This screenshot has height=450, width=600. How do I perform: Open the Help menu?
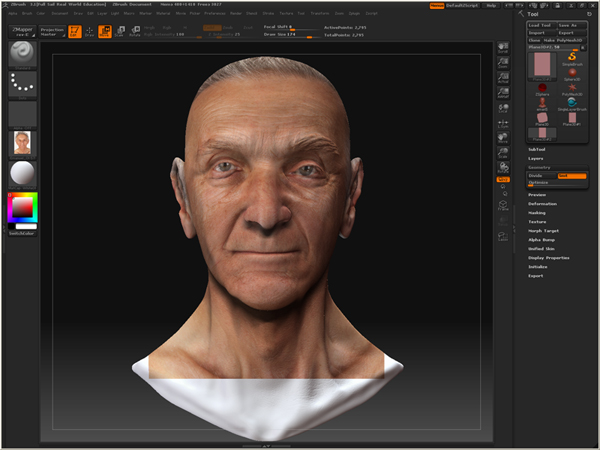tap(490, 5)
